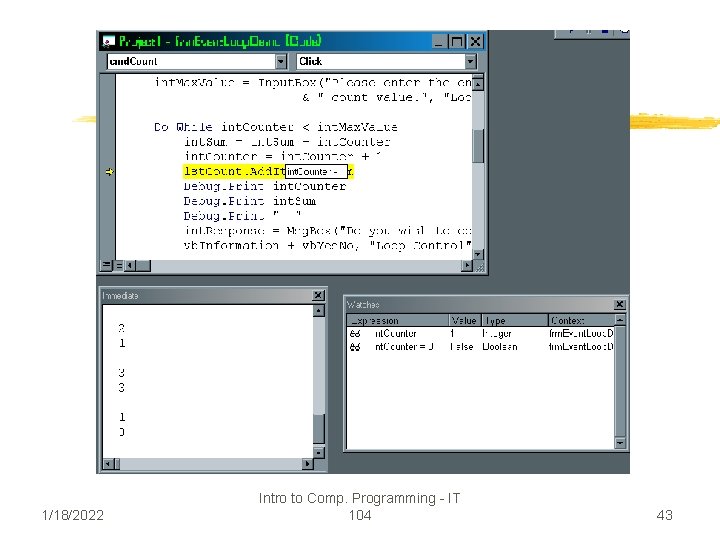Click the Type column header
The width and height of the screenshot is (720, 540).
(515, 320)
